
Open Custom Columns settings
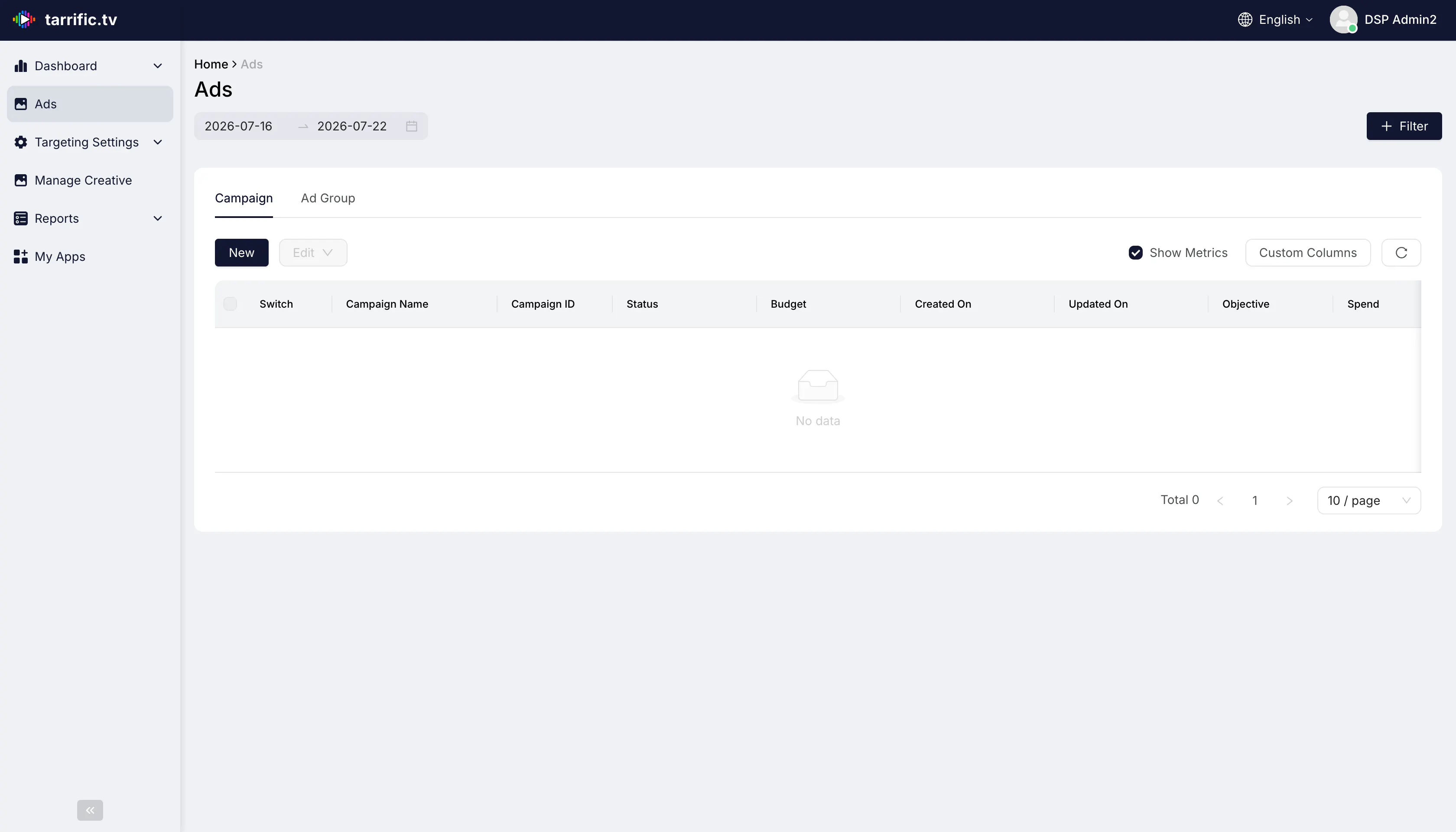click(x=1308, y=253)
